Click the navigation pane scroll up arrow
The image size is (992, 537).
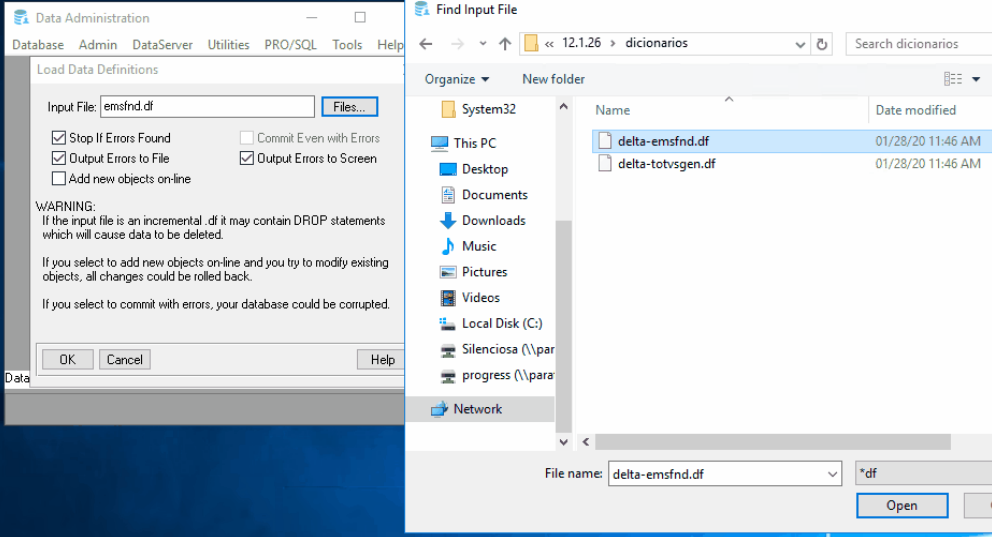564,107
